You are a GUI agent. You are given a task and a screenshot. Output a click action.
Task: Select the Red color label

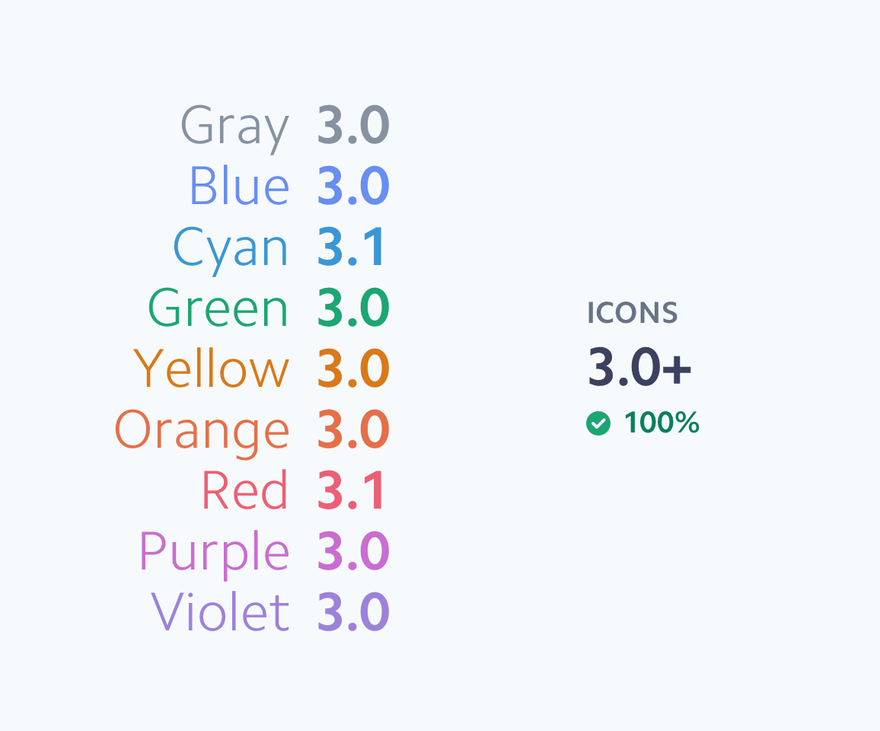245,490
